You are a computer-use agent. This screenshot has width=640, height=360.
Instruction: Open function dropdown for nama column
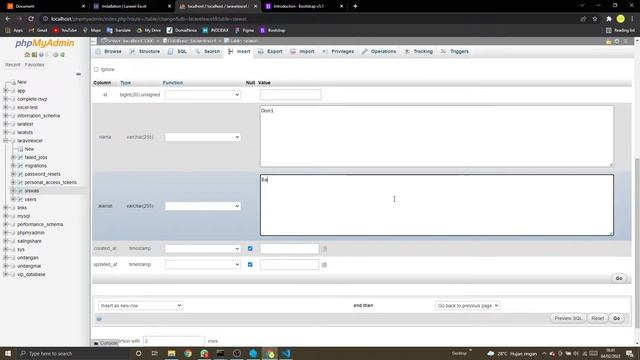pyautogui.click(x=202, y=137)
